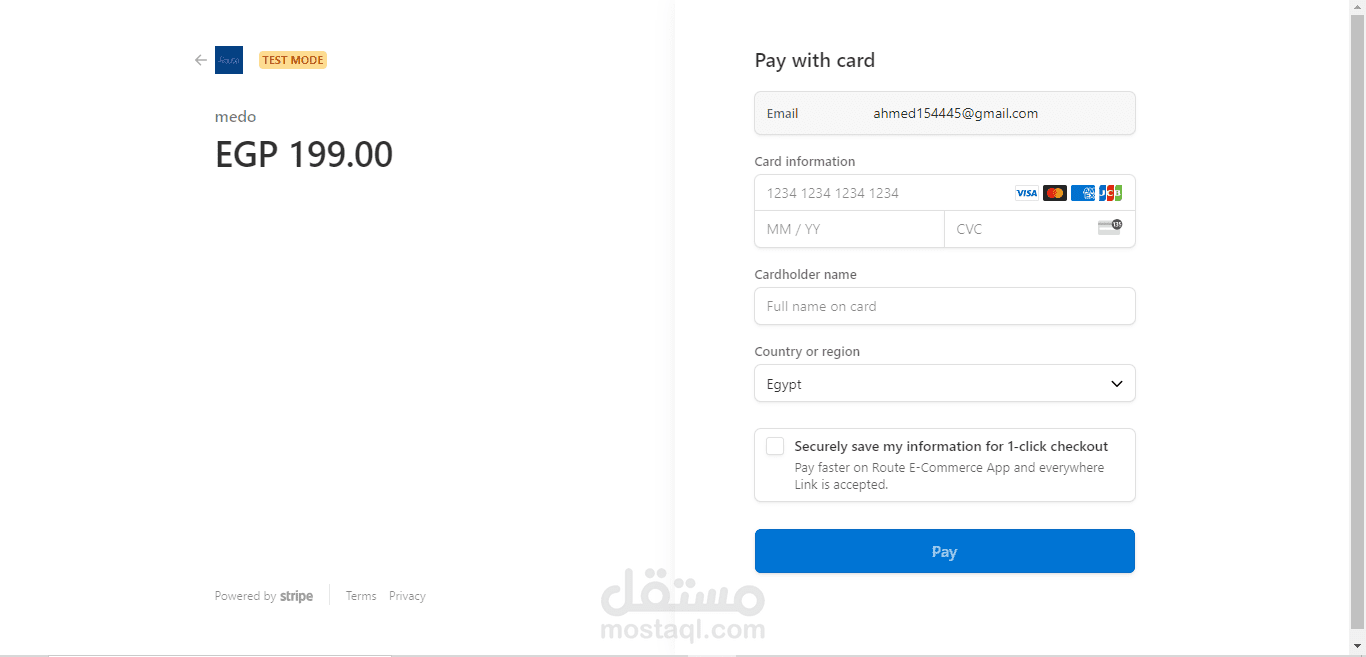Click the JCB card icon
Screen dimensions: 1366x657
1110,193
